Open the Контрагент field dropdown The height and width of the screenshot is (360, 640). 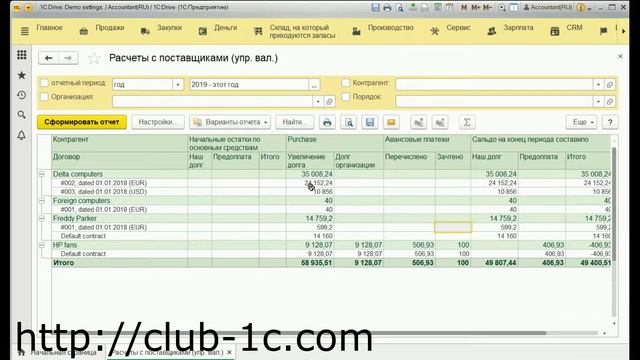(598, 84)
